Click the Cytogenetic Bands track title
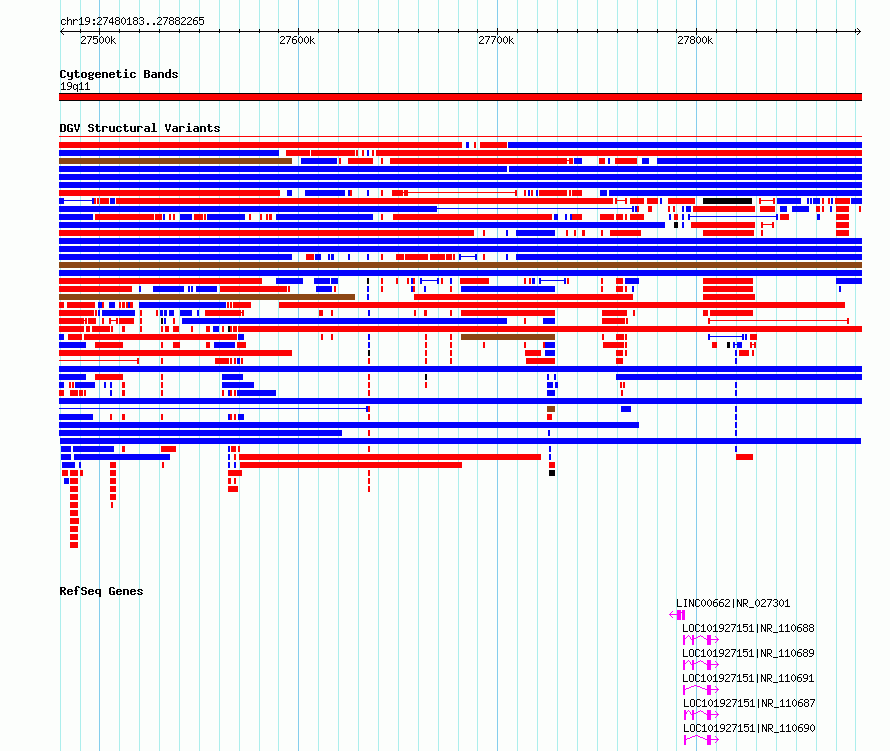The width and height of the screenshot is (890, 751). coord(119,74)
